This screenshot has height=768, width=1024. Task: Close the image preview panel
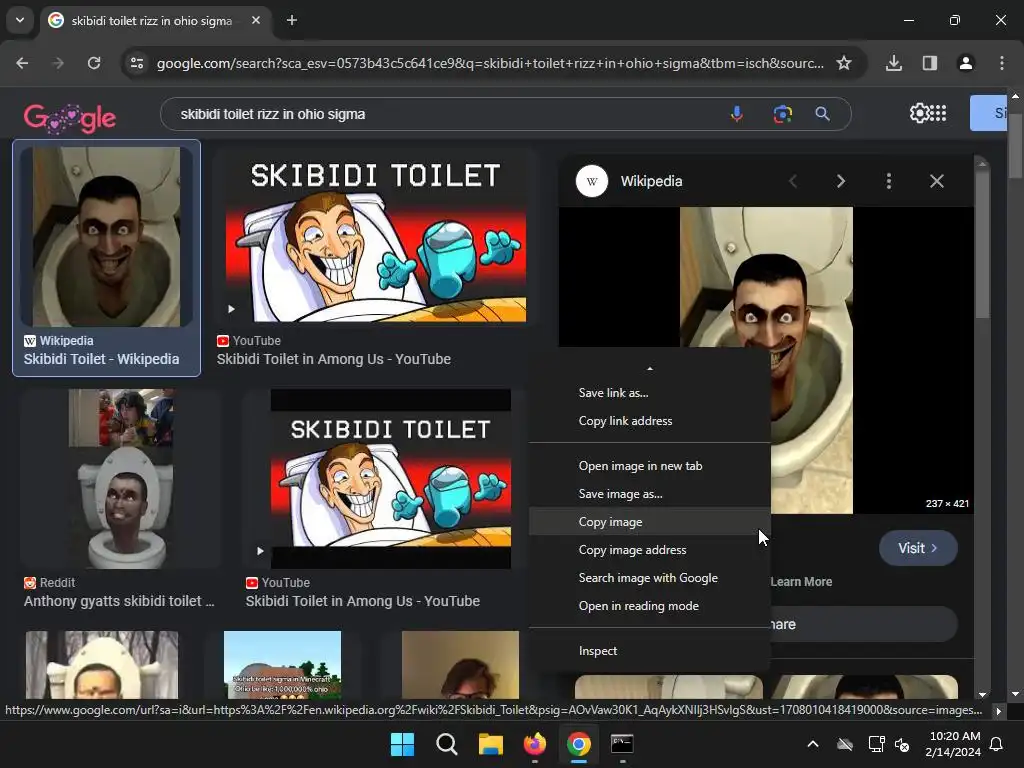pos(936,181)
